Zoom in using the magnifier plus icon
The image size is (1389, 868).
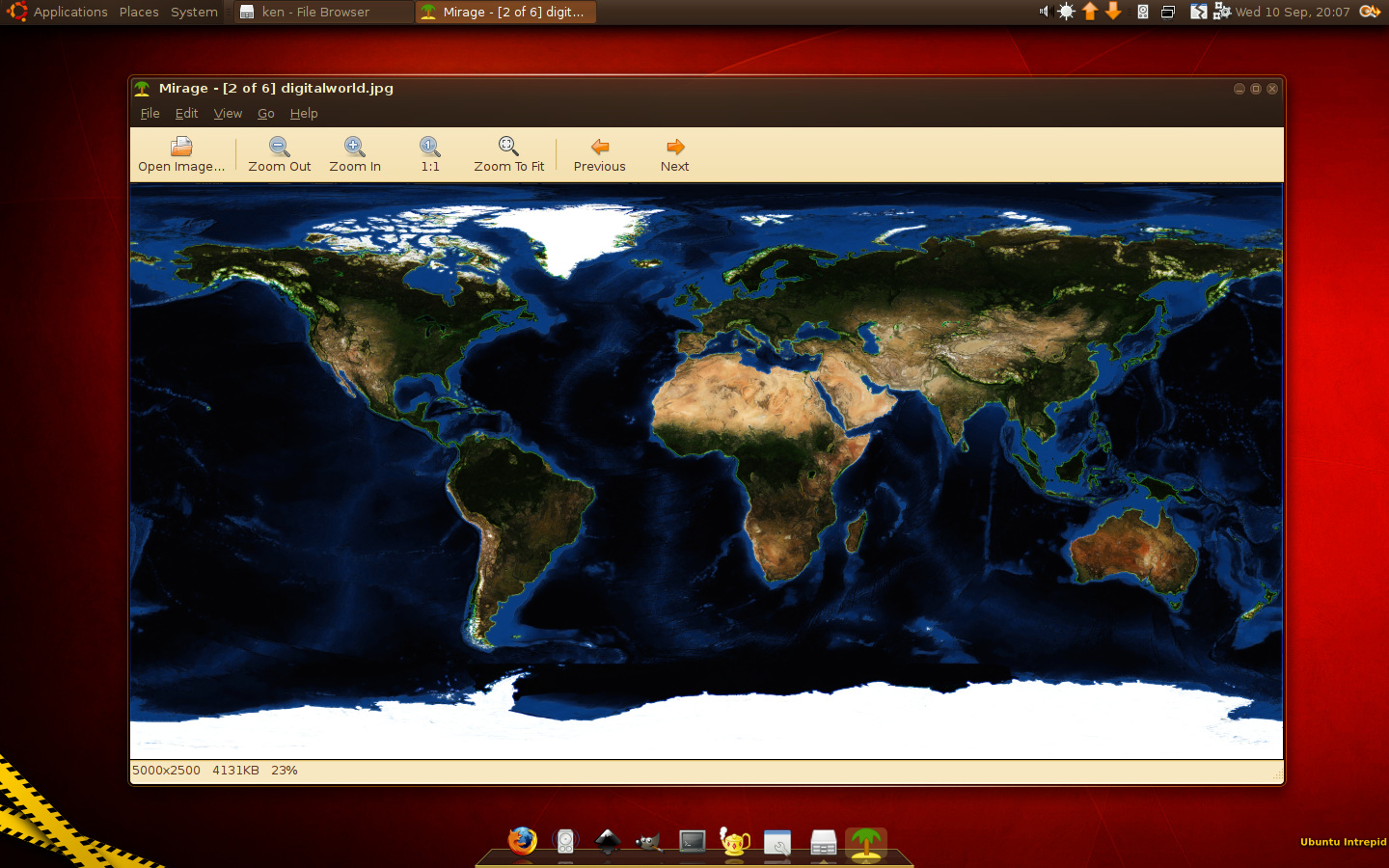tap(355, 147)
